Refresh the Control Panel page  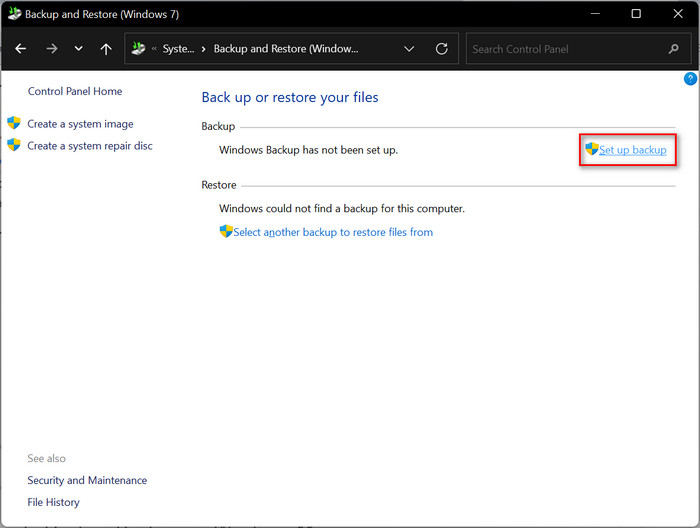point(442,49)
